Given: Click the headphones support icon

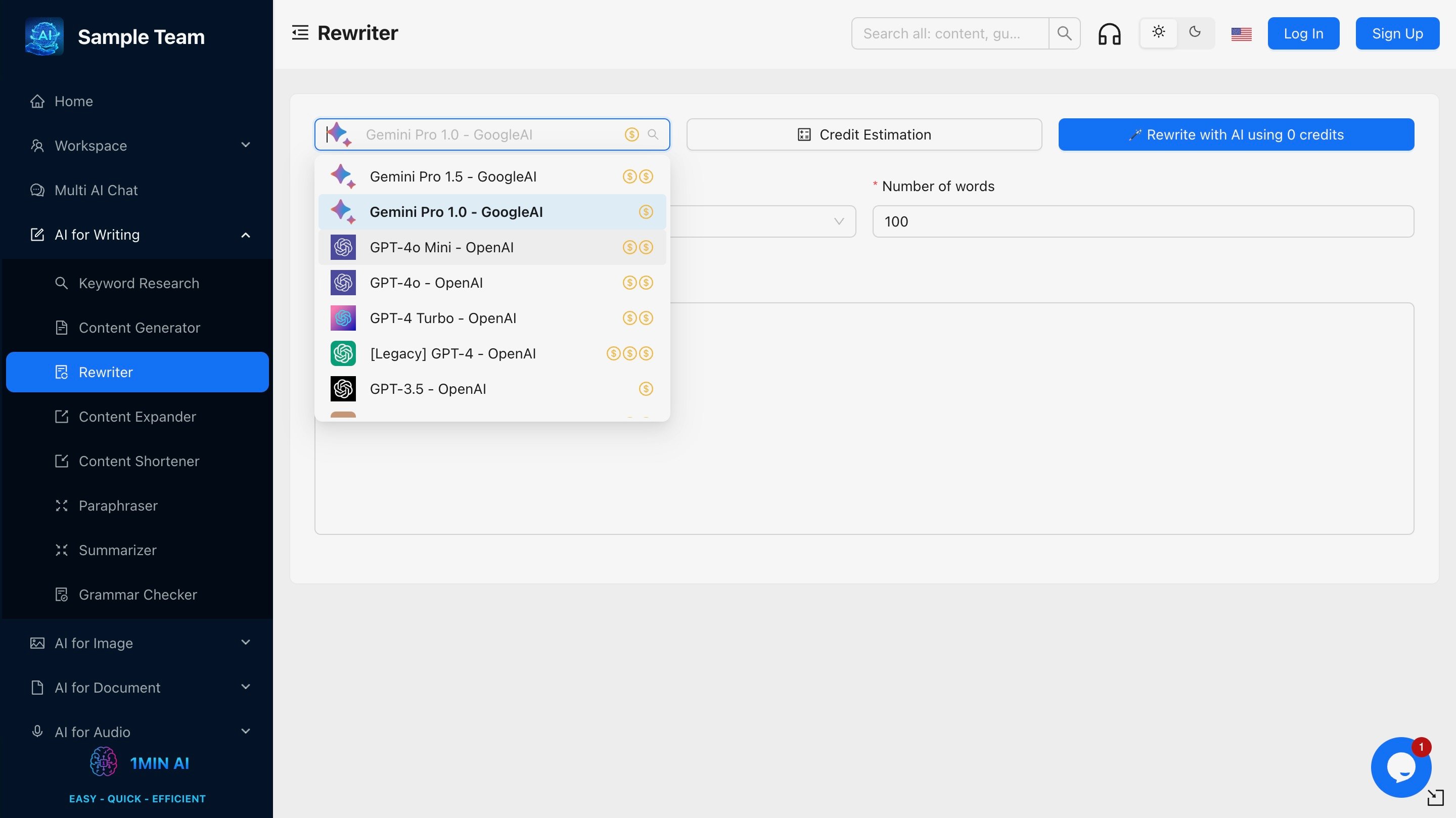Looking at the screenshot, I should (x=1109, y=34).
